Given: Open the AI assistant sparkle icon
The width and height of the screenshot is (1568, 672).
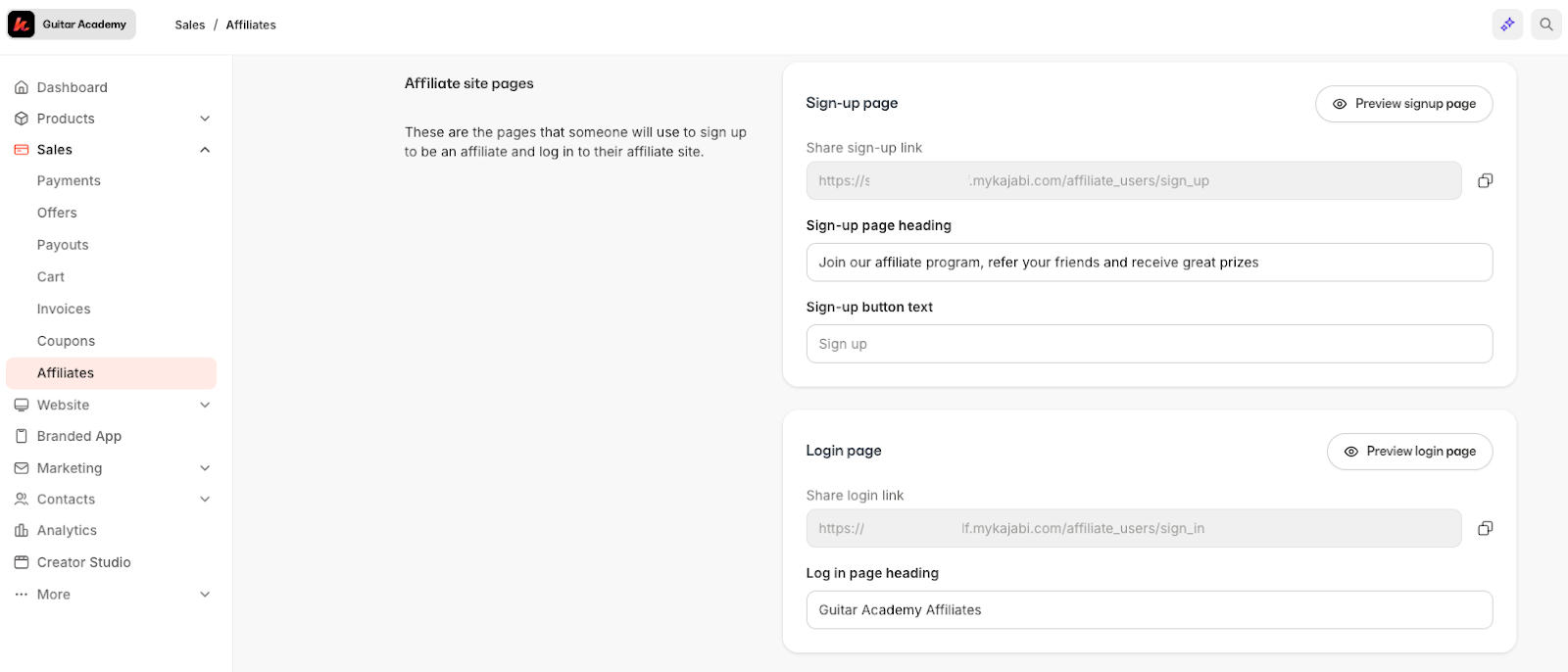Looking at the screenshot, I should (x=1507, y=24).
